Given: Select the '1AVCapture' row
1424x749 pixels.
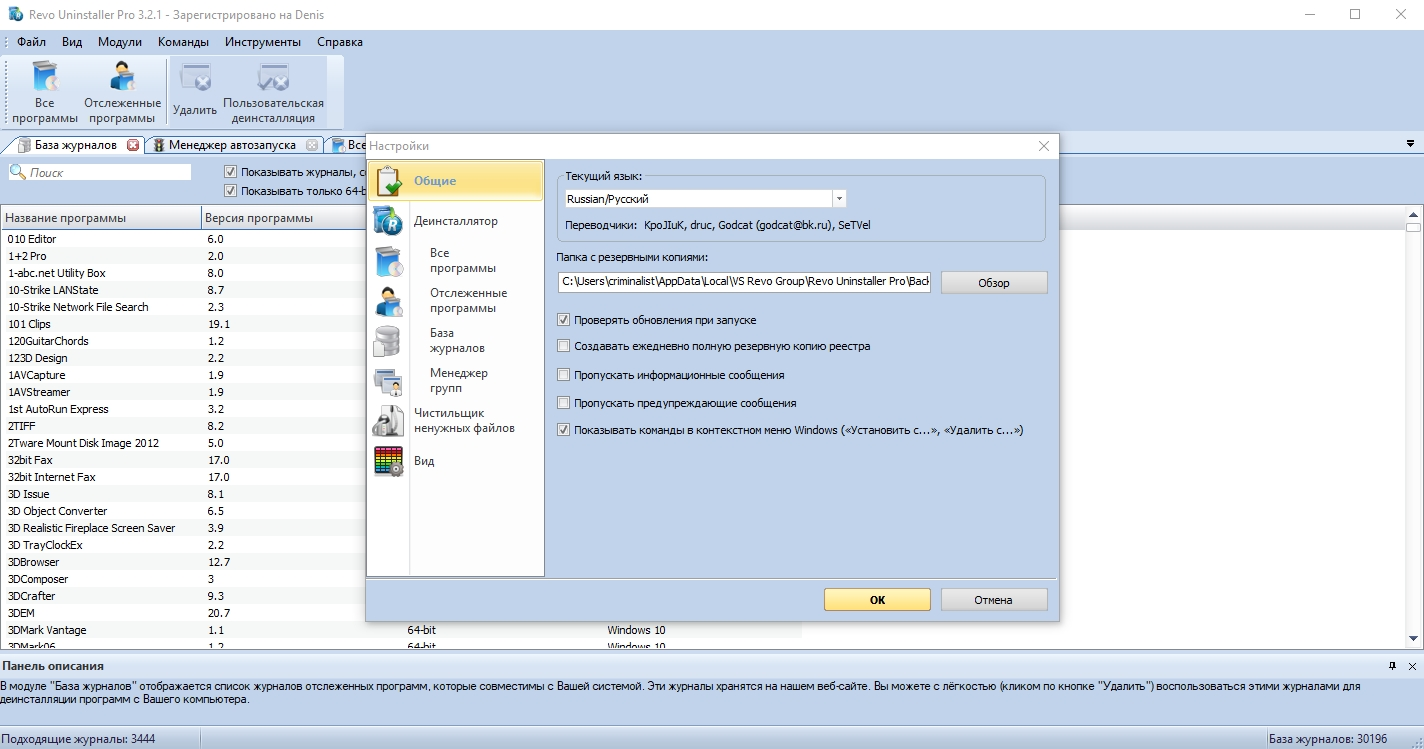Looking at the screenshot, I should tap(183, 375).
